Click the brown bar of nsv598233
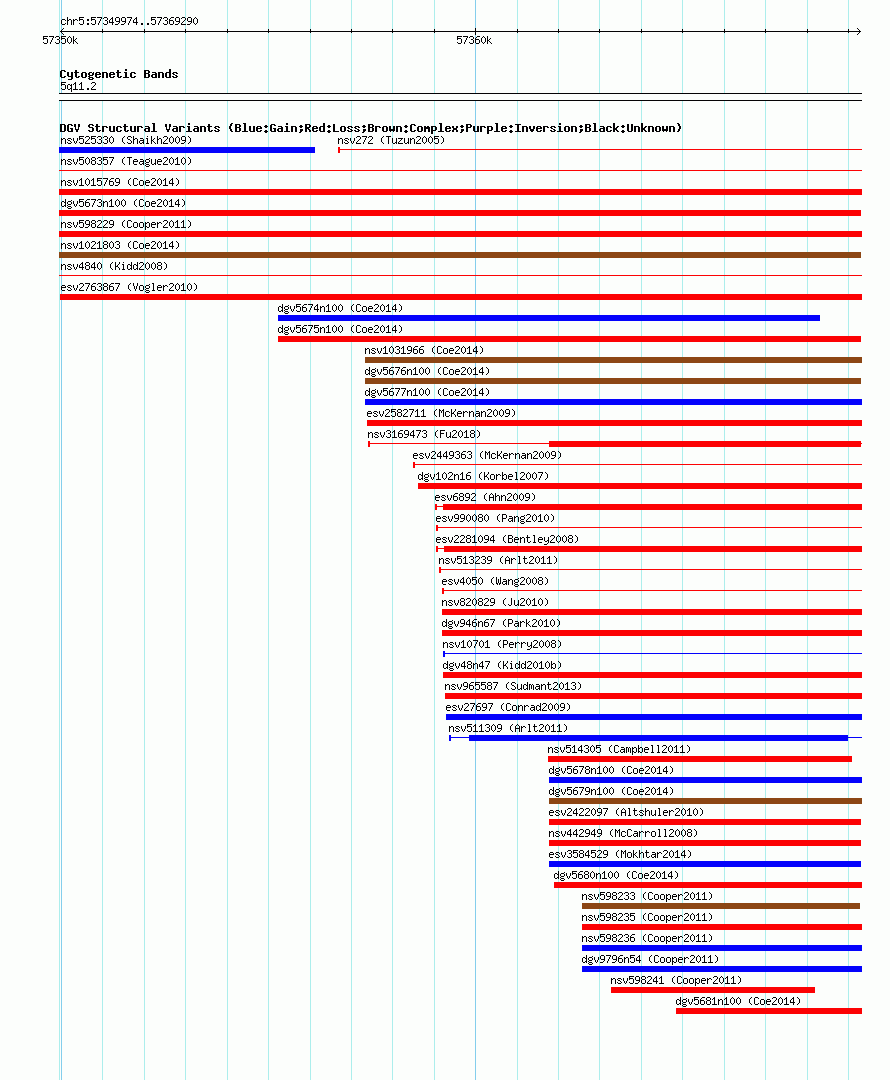 (721, 906)
